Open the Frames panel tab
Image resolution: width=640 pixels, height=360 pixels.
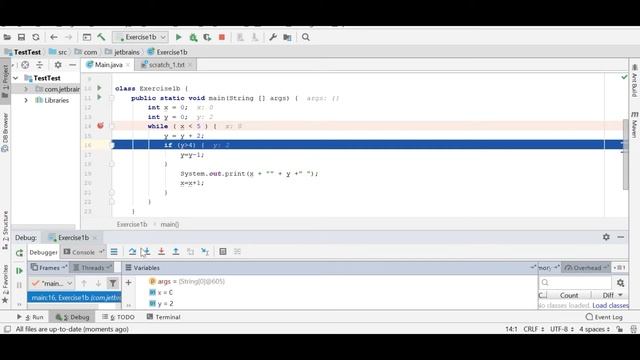pyautogui.click(x=48, y=268)
